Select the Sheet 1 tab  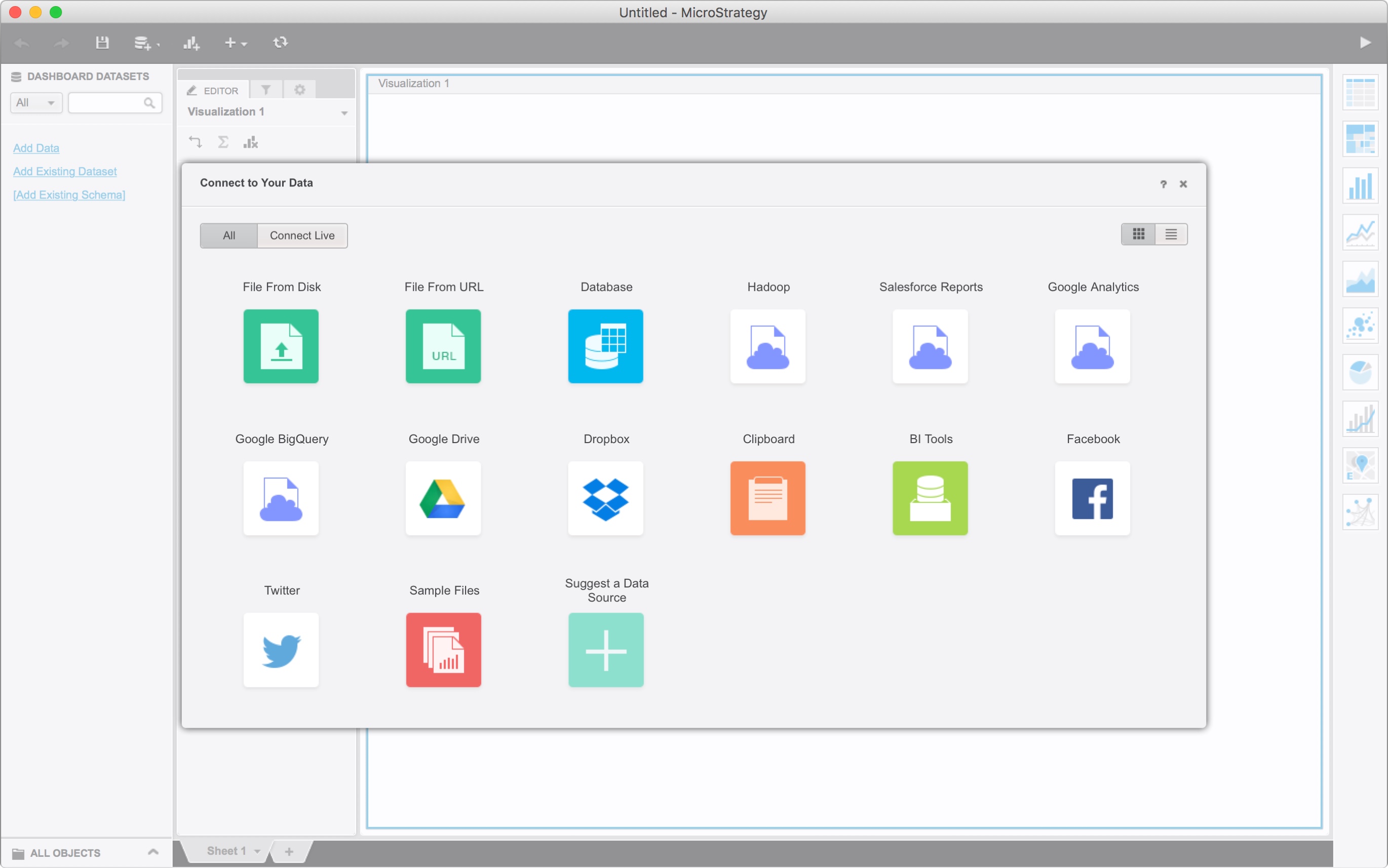coord(226,851)
